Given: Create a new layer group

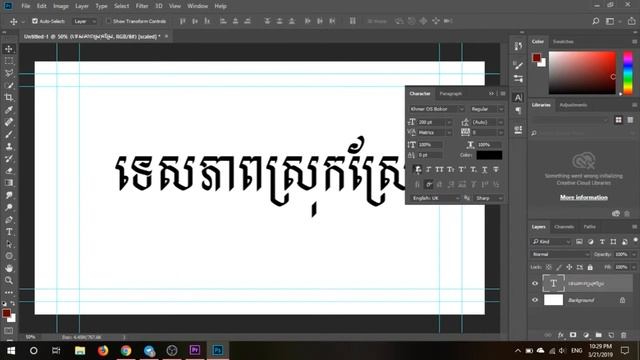Looking at the screenshot, I should click(x=598, y=335).
